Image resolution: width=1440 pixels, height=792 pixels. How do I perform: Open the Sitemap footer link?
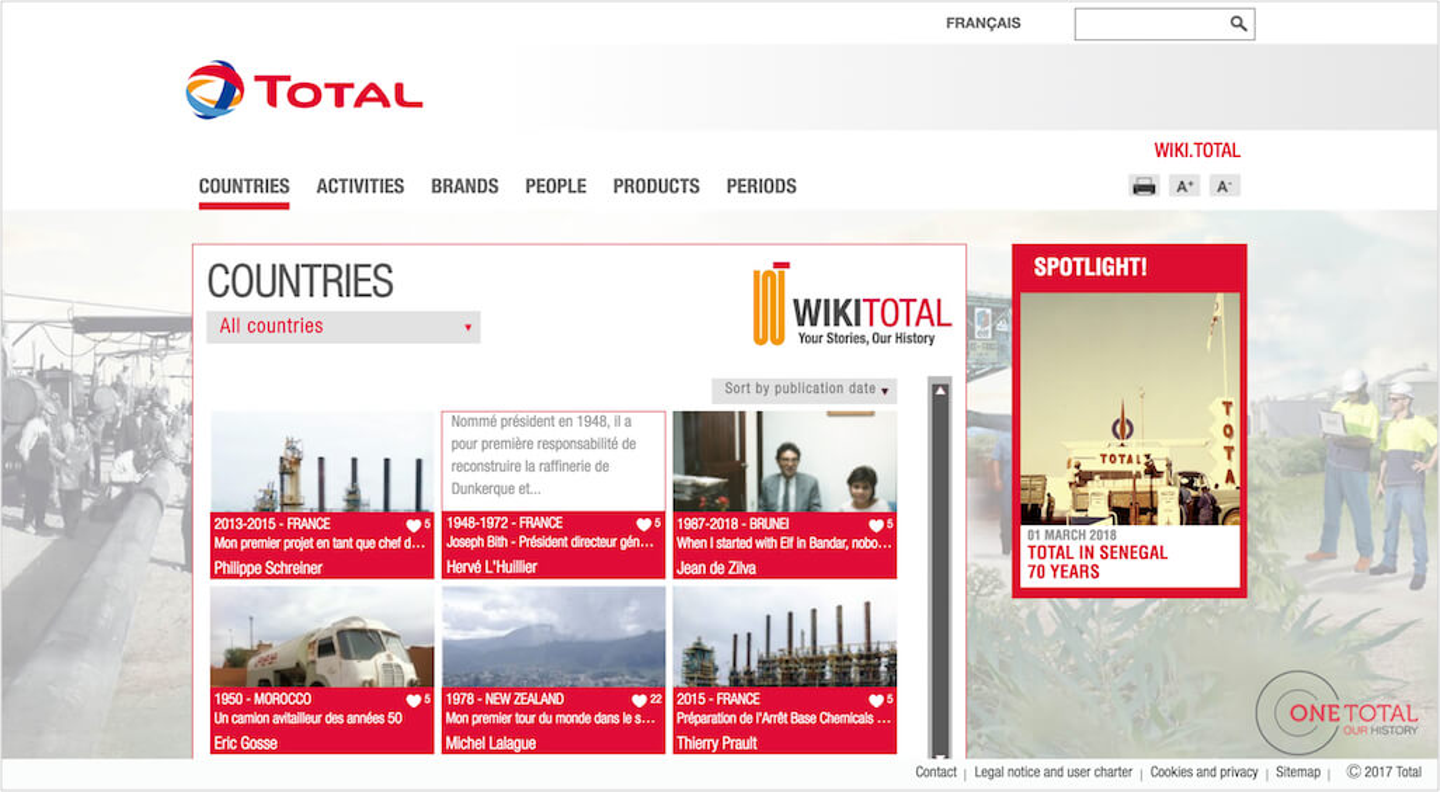pyautogui.click(x=1298, y=772)
